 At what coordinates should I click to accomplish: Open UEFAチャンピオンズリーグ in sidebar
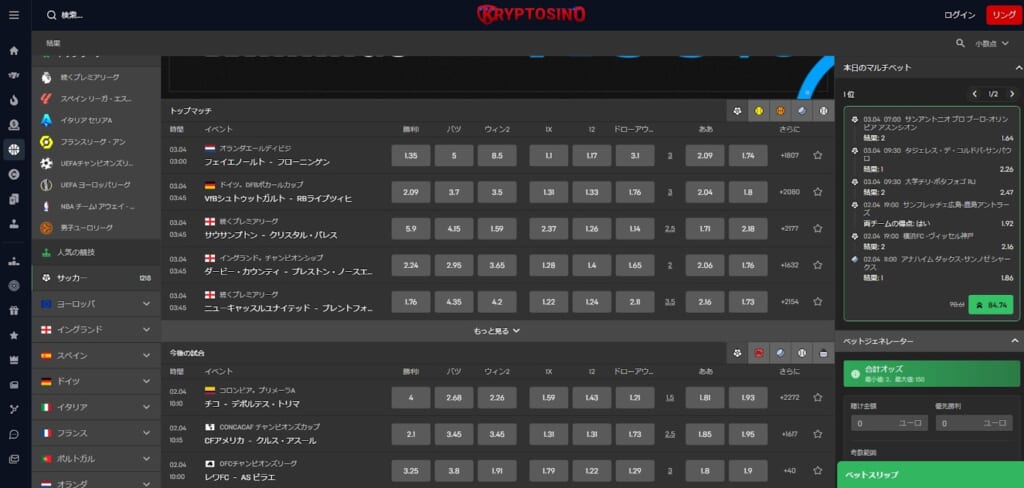pyautogui.click(x=96, y=163)
